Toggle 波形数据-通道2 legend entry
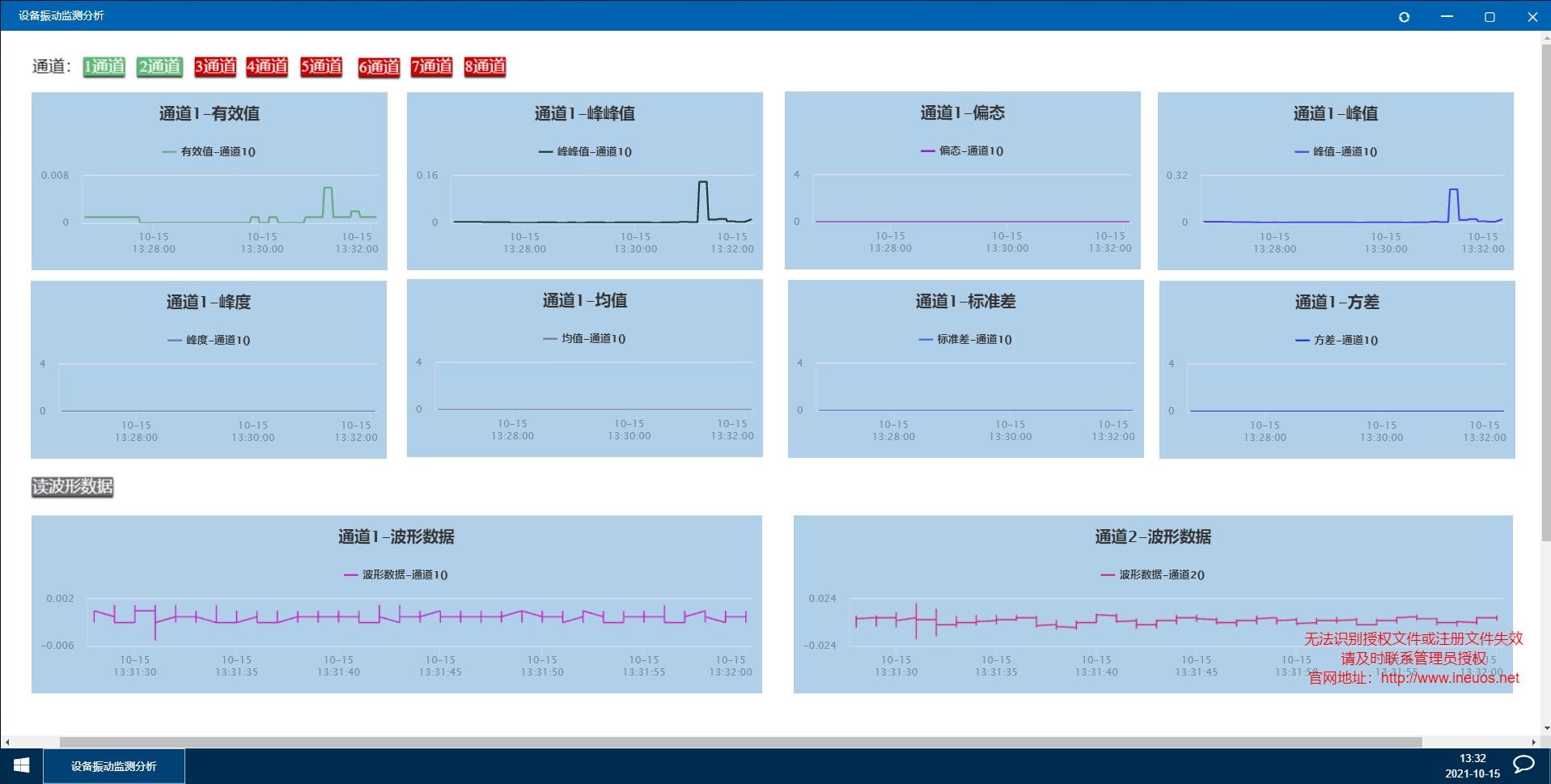Screen dimensions: 1551x784 [1153, 574]
